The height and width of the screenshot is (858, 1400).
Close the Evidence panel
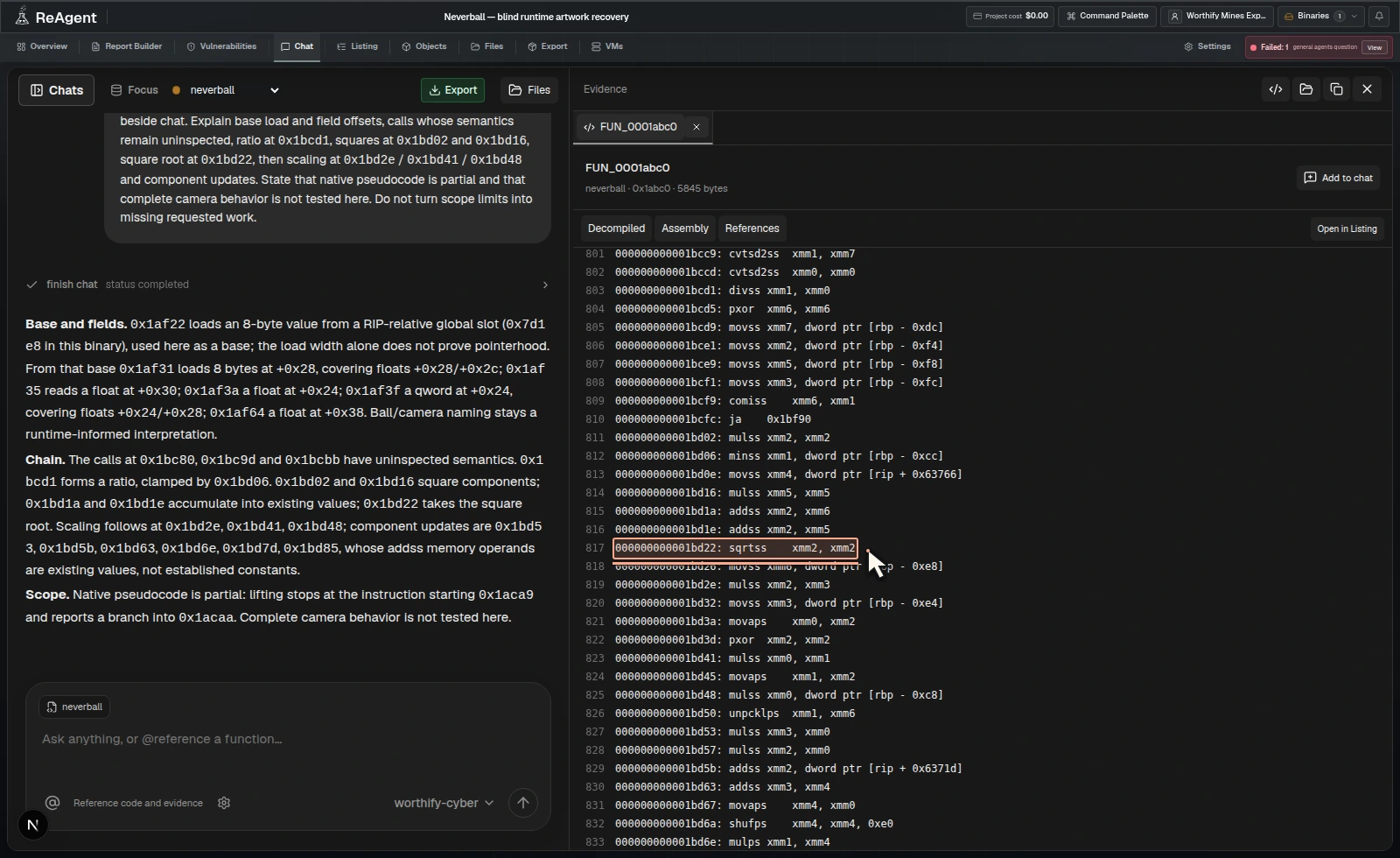coord(1367,89)
